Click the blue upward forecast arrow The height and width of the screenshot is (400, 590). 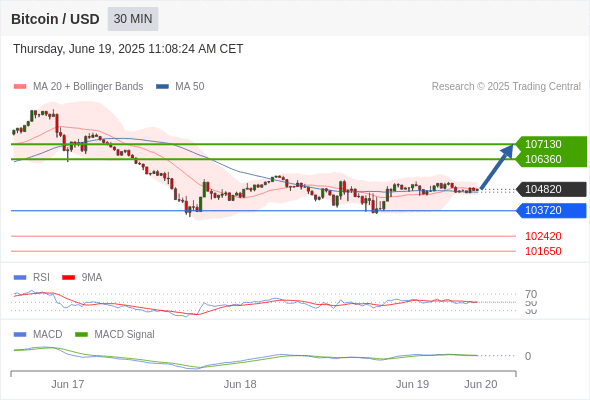coord(497,167)
